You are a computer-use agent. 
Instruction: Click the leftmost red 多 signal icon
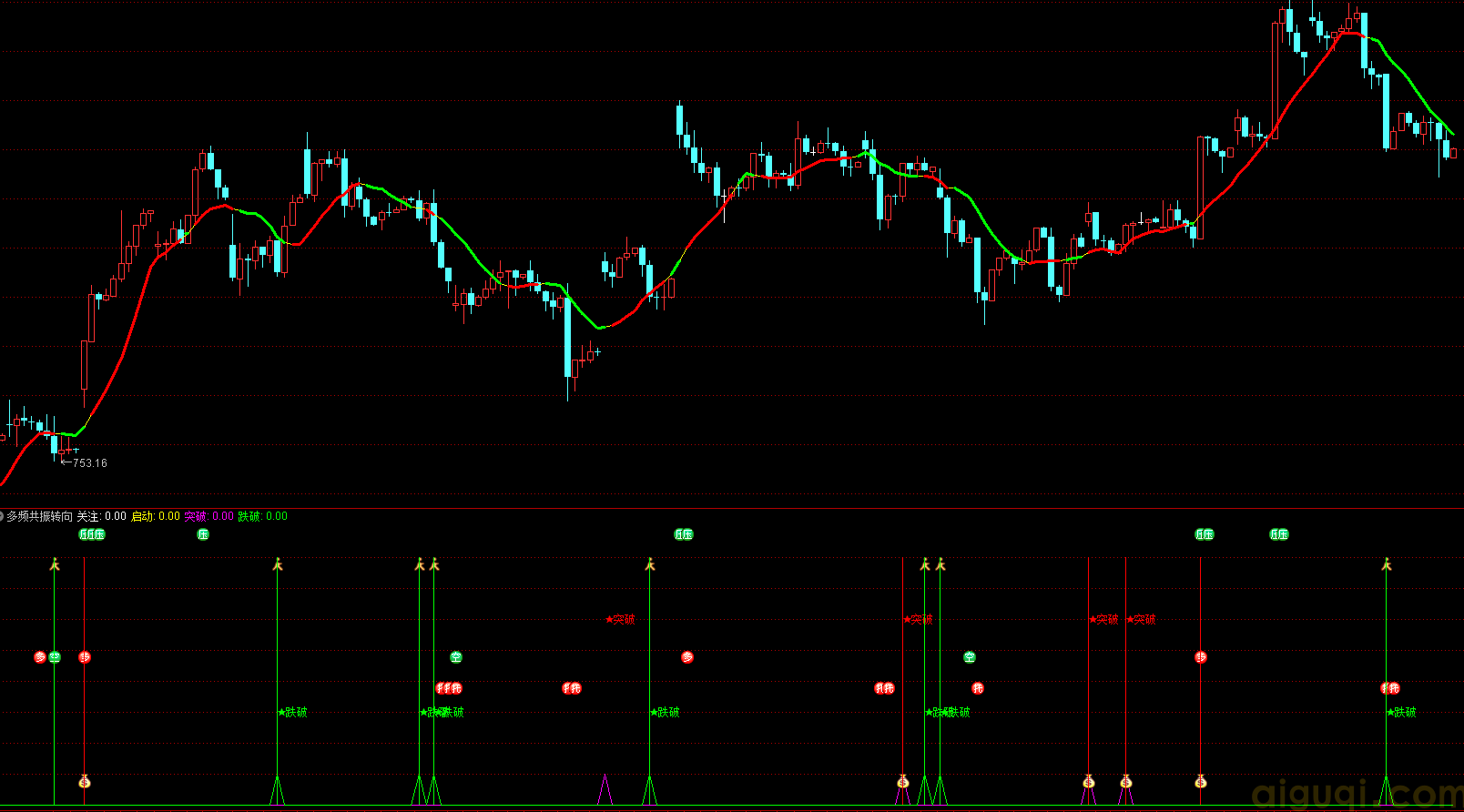coord(40,657)
